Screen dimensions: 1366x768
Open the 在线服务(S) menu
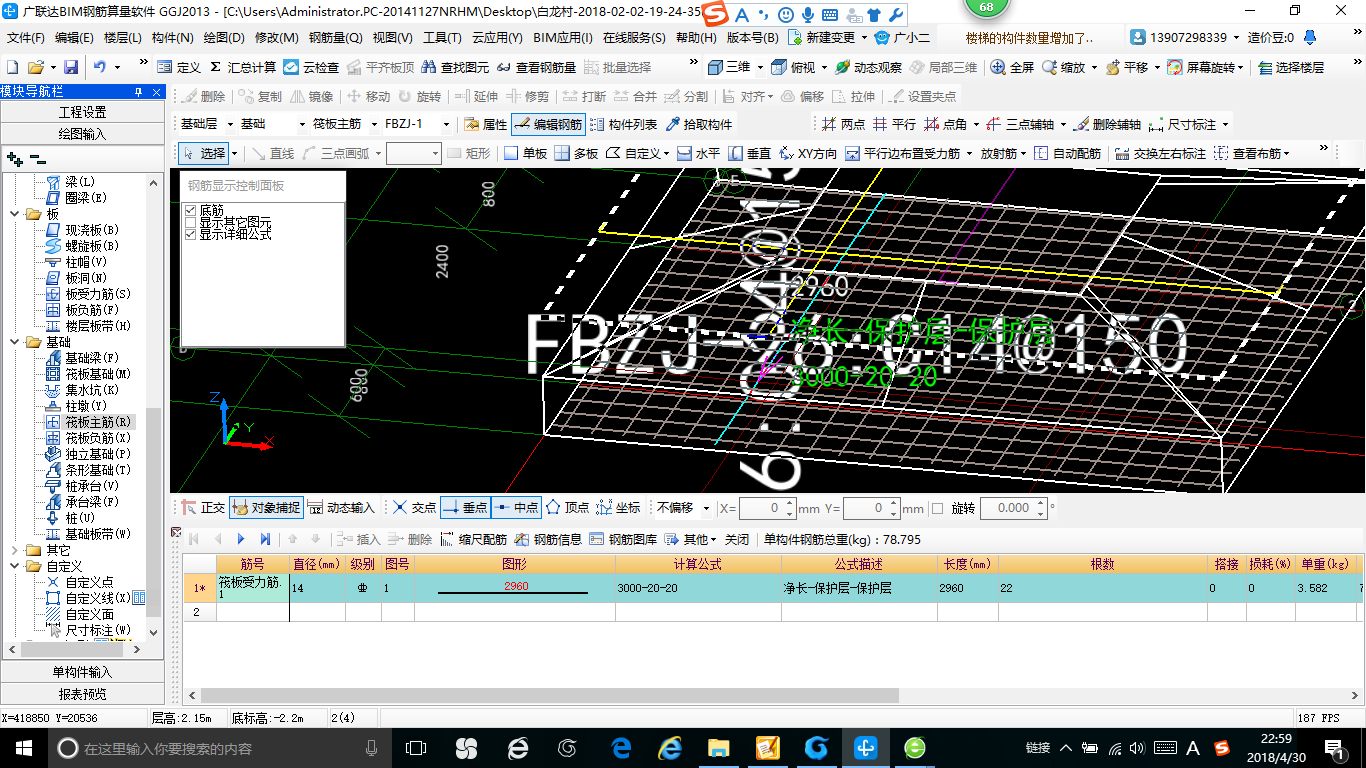634,38
